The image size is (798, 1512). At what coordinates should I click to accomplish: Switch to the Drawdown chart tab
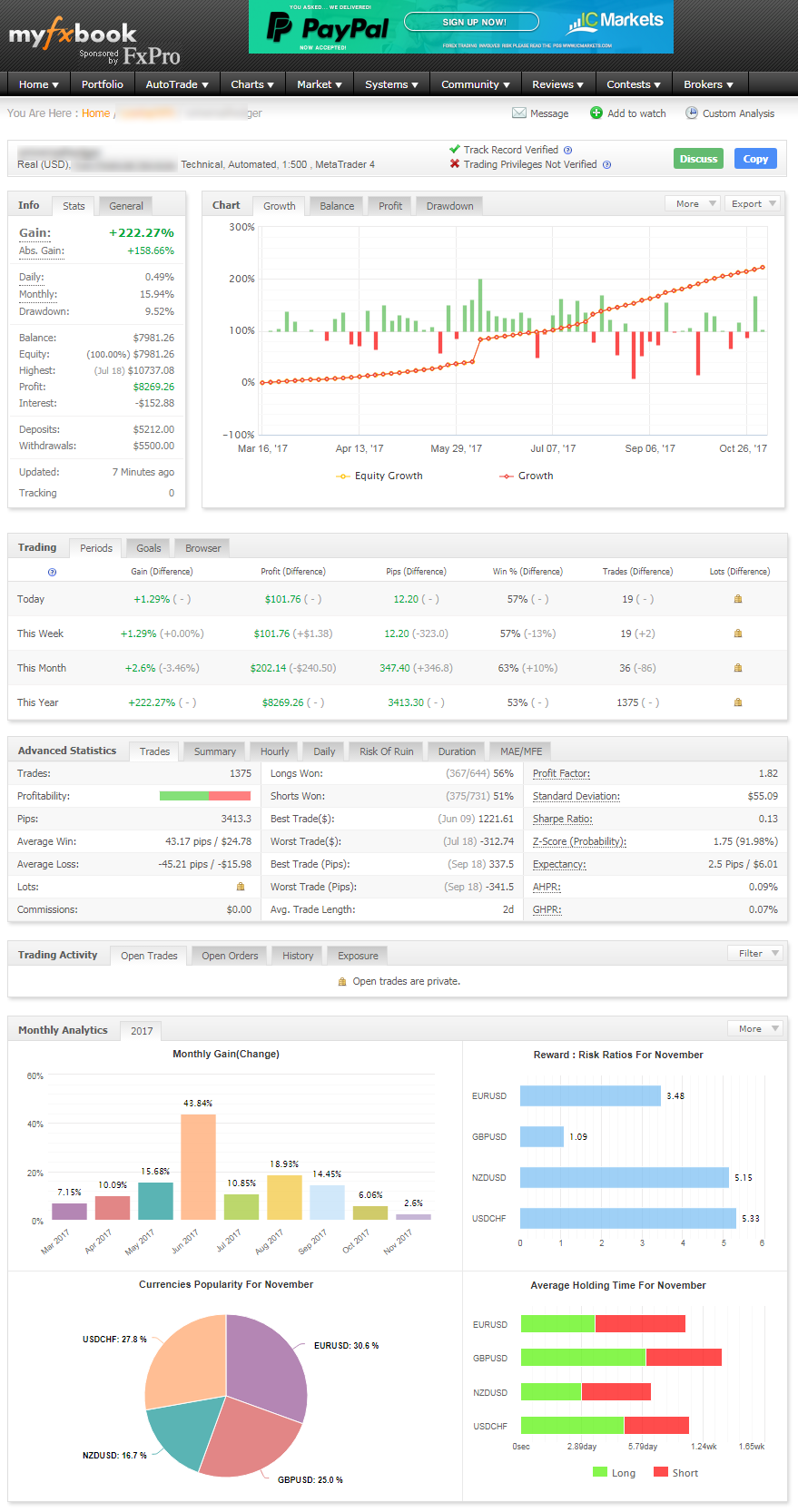449,206
